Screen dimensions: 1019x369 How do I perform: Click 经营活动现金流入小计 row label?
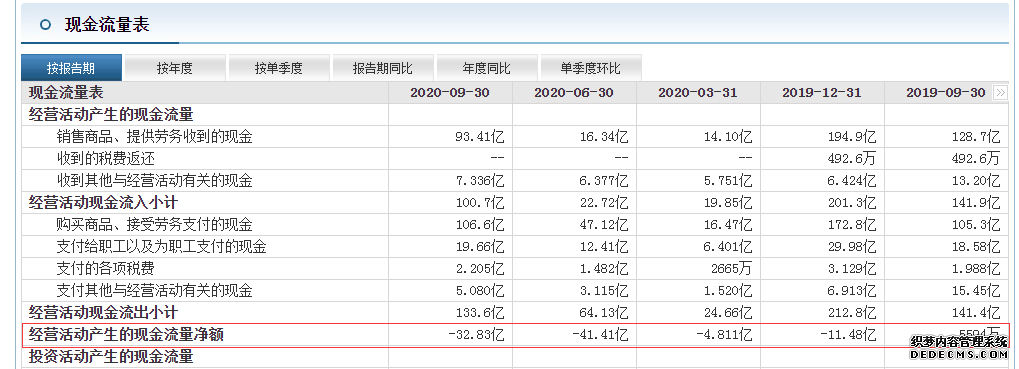pos(103,203)
